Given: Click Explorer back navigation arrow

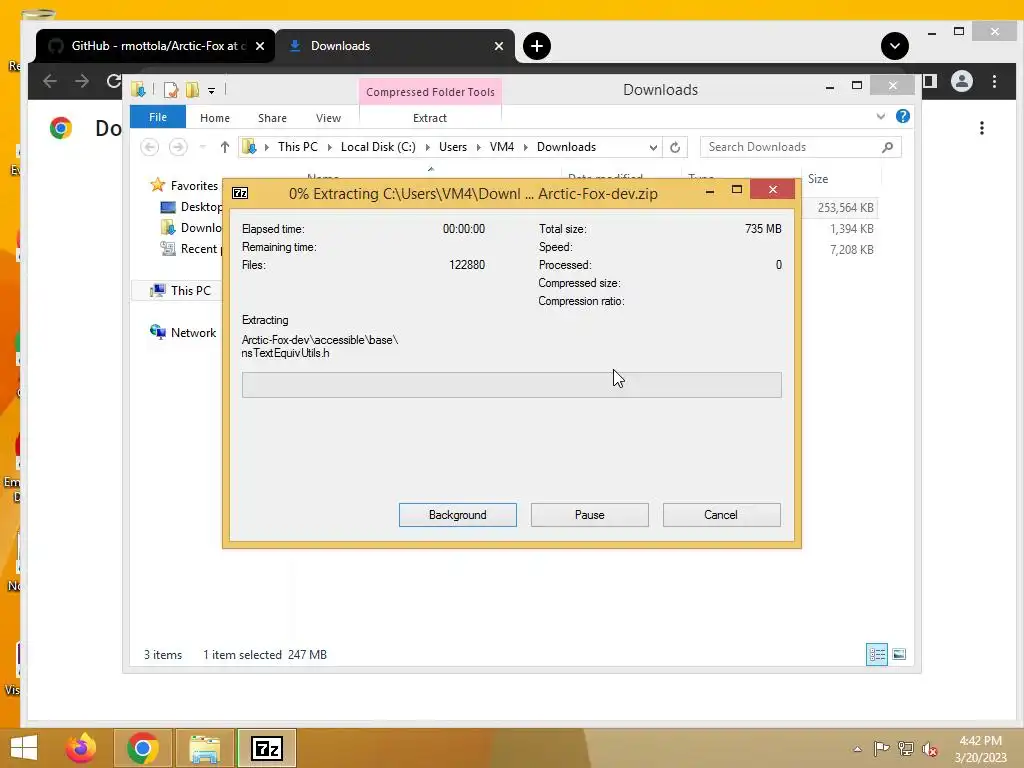Looking at the screenshot, I should [x=150, y=147].
